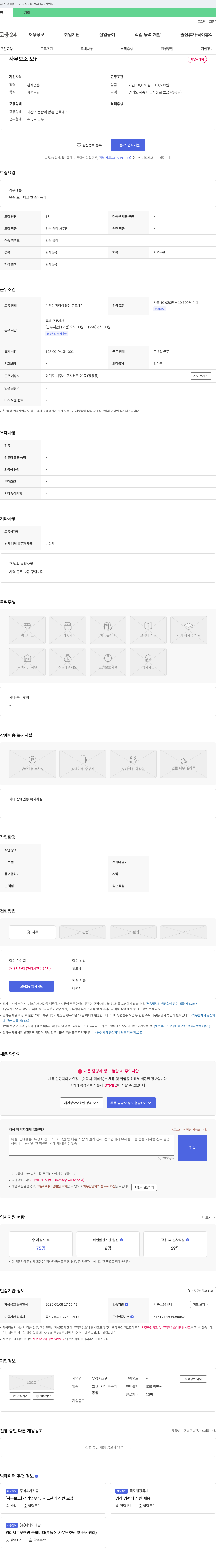Jump to the 근무조건 section tab
The image size is (216, 1568).
[x=46, y=49]
